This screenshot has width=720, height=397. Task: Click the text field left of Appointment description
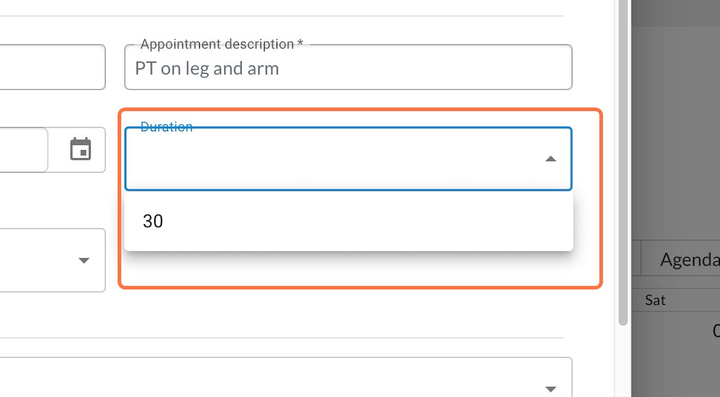click(52, 67)
